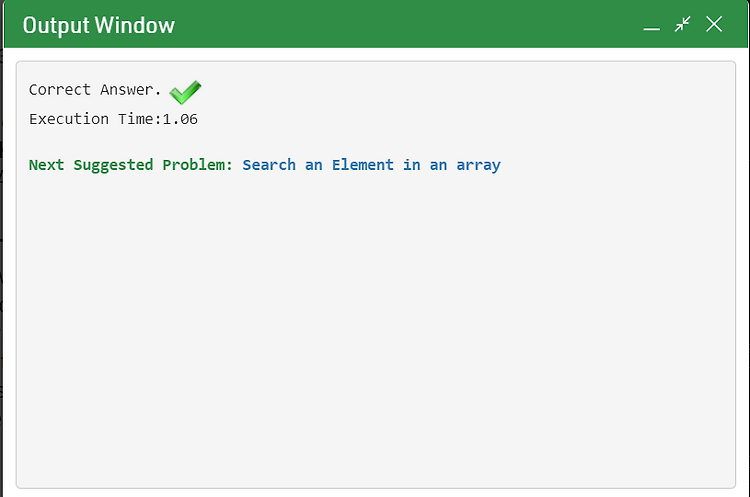Click the Next Suggested Problem green label
Screen dimensions: 750x497
(x=131, y=165)
